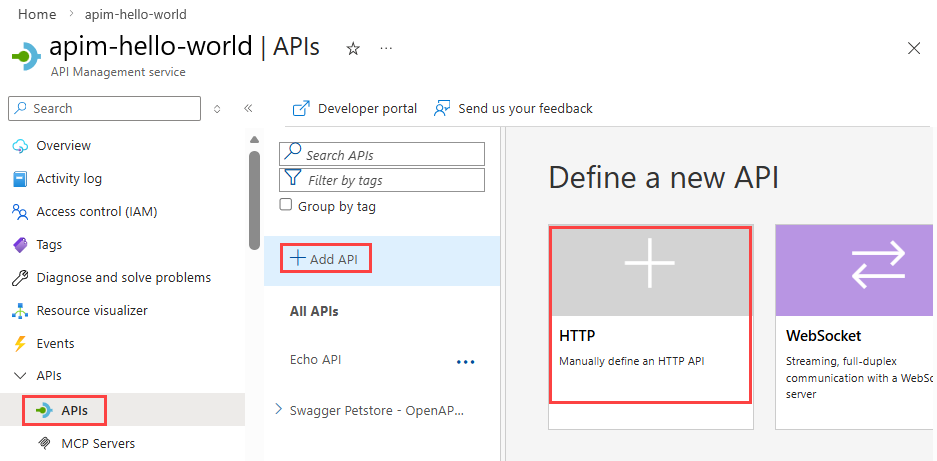Click the Activity log icon
This screenshot has height=461, width=937.
coord(20,179)
